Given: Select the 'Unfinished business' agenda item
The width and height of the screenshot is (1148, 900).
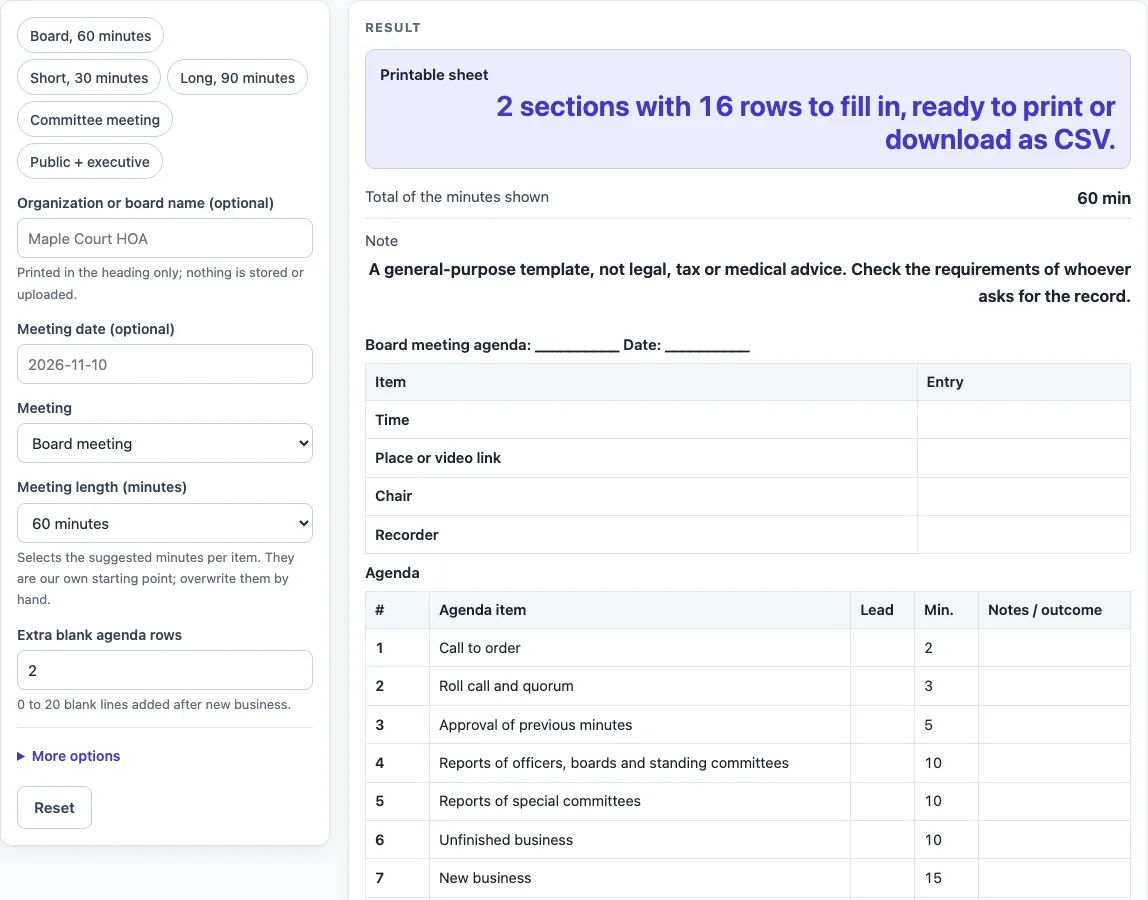Looking at the screenshot, I should pyautogui.click(x=506, y=840).
